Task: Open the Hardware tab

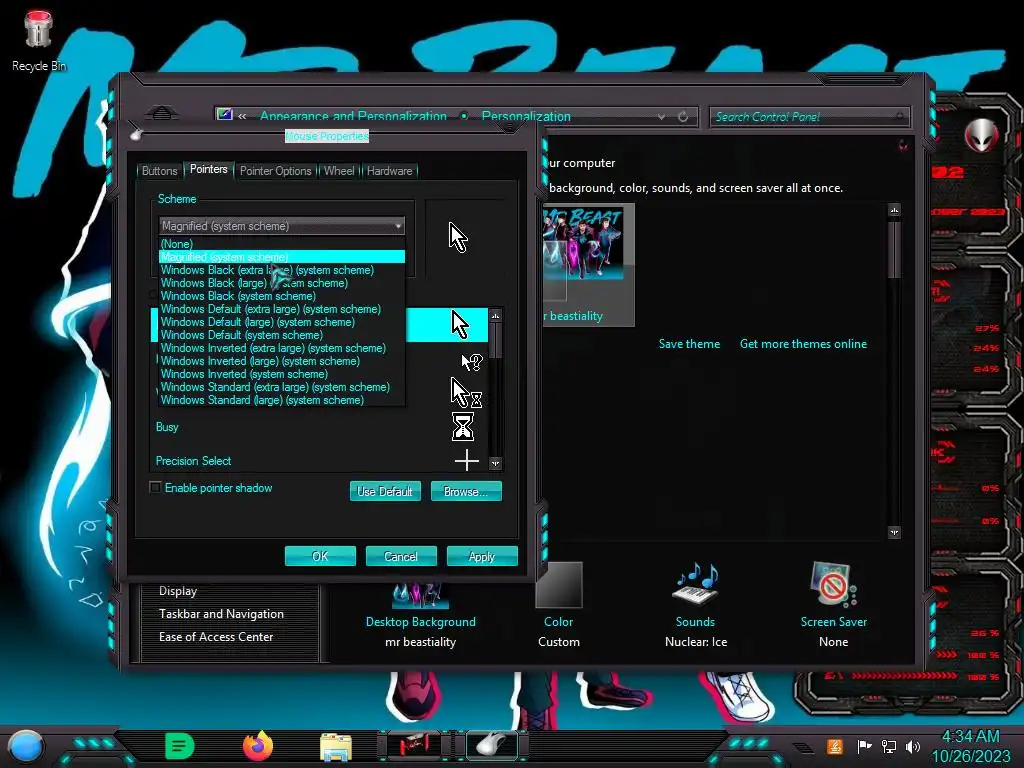Action: click(x=389, y=171)
